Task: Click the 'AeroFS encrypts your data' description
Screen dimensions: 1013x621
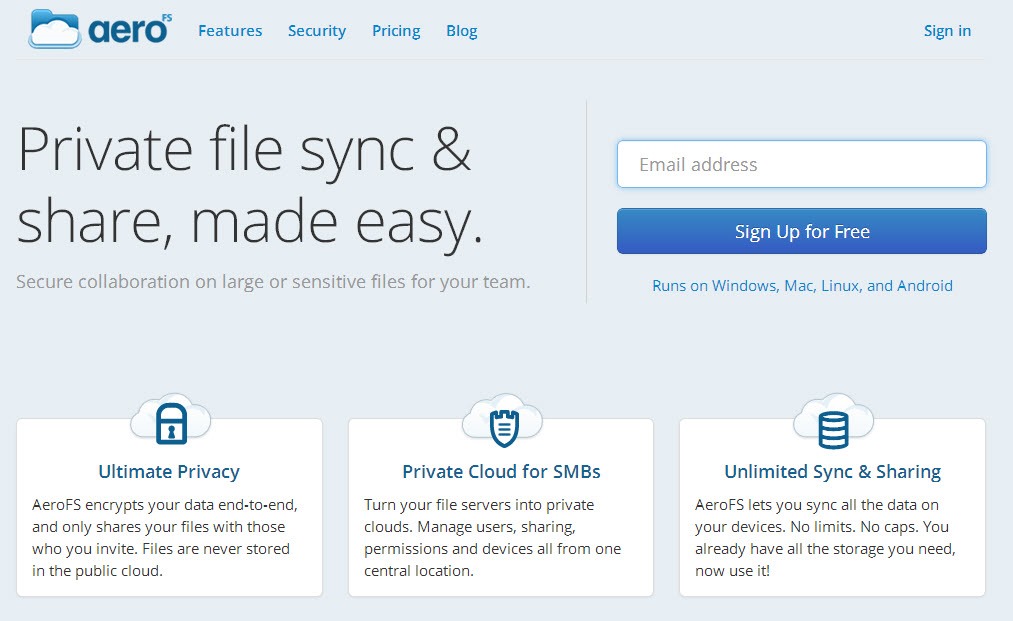Action: (165, 538)
